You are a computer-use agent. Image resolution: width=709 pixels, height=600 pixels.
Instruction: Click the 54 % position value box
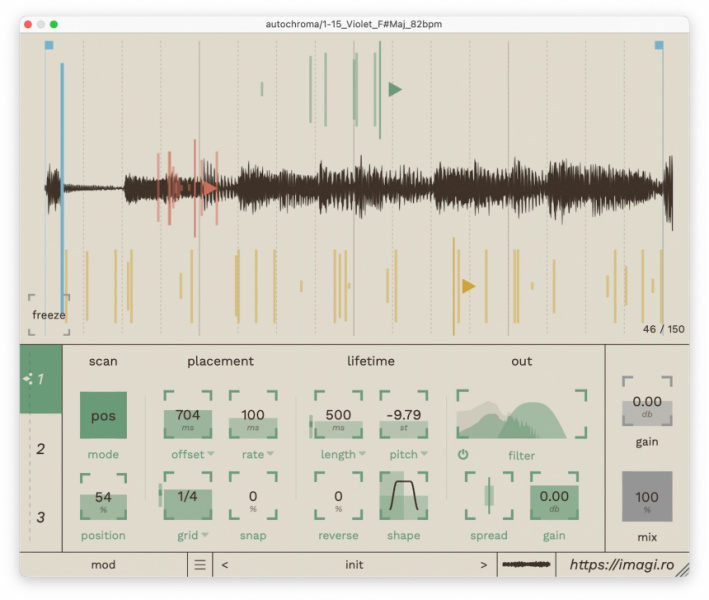(x=103, y=496)
